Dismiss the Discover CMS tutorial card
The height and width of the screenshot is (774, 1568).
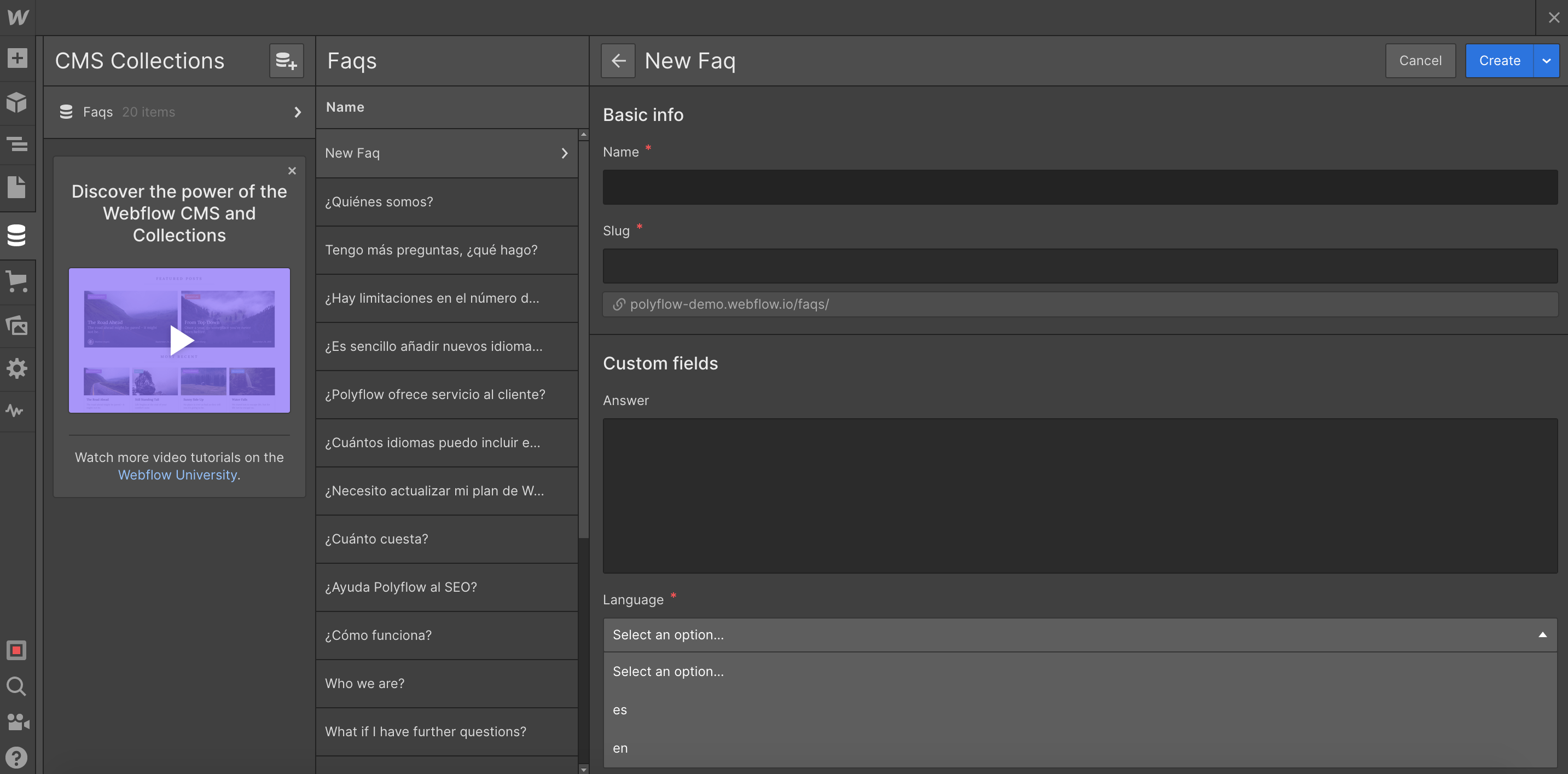click(x=292, y=171)
